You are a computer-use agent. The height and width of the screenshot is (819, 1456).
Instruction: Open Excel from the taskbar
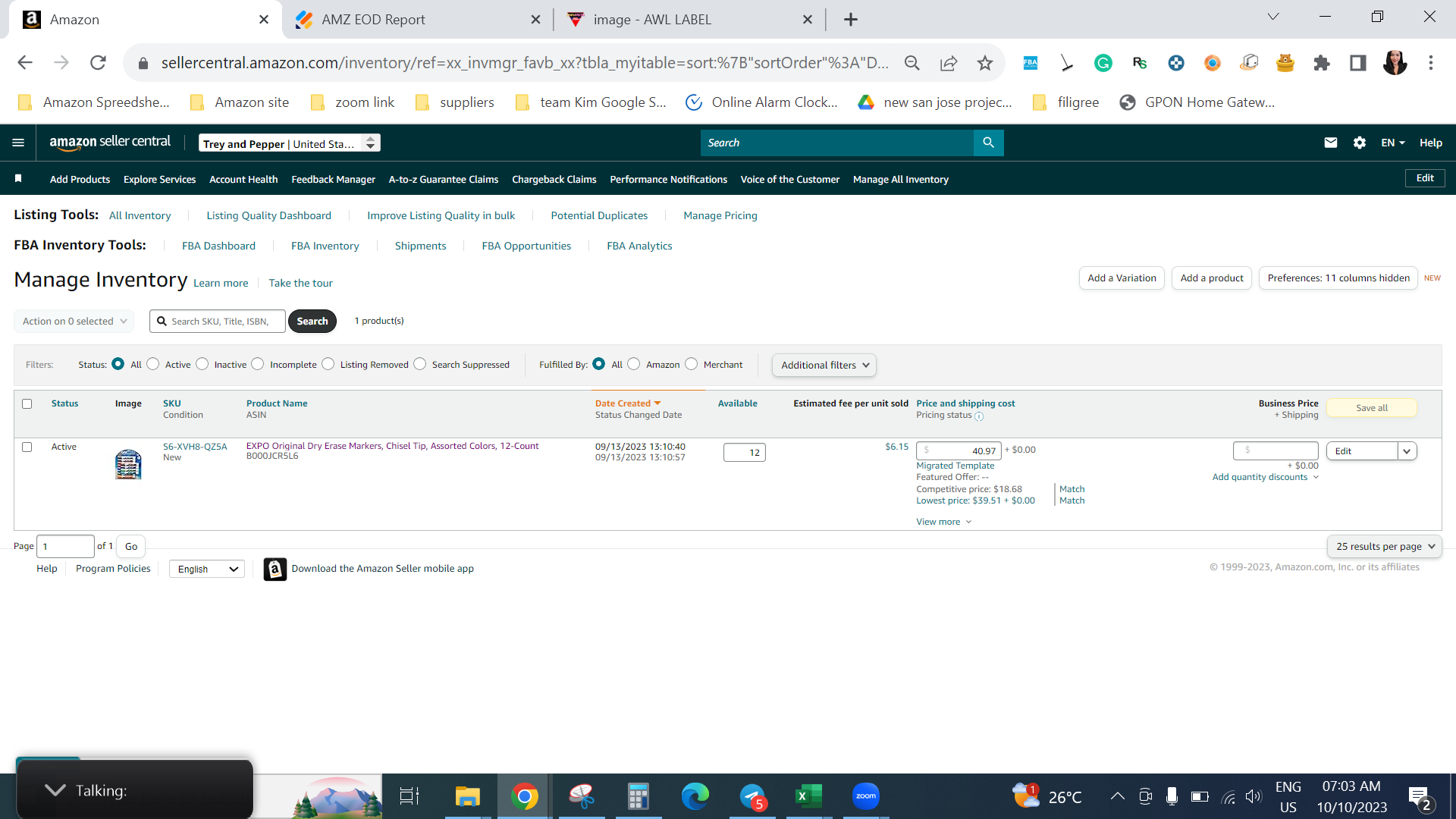click(x=808, y=796)
